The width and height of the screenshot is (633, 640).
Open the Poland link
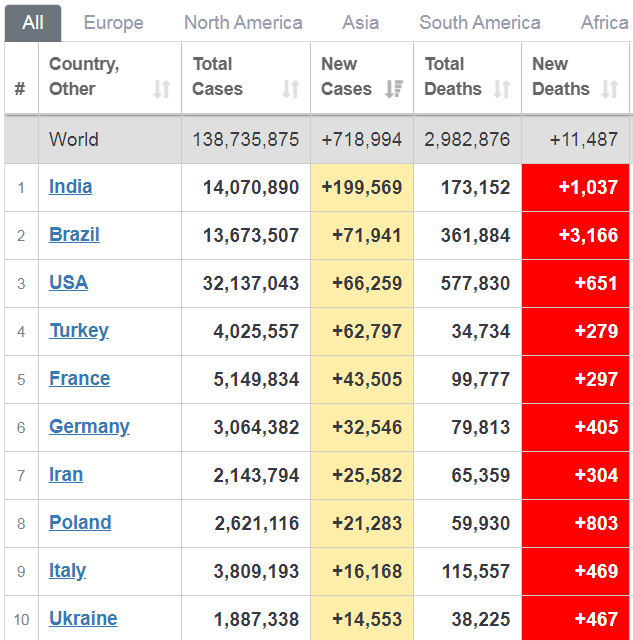[x=80, y=523]
